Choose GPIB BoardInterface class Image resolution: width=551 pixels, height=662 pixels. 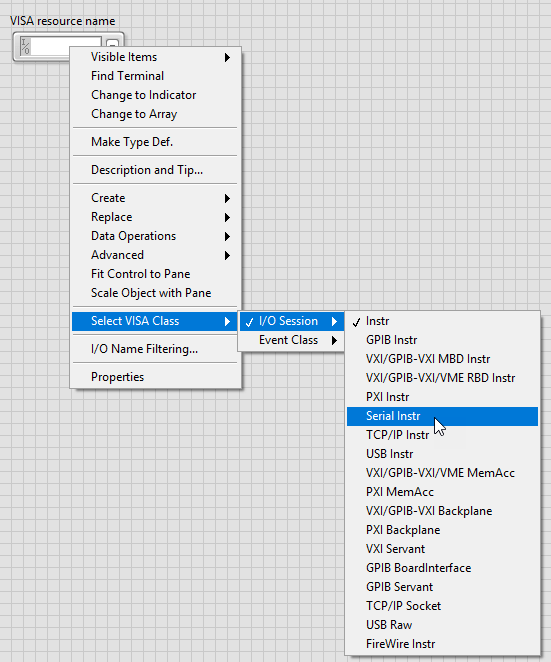pos(442,568)
